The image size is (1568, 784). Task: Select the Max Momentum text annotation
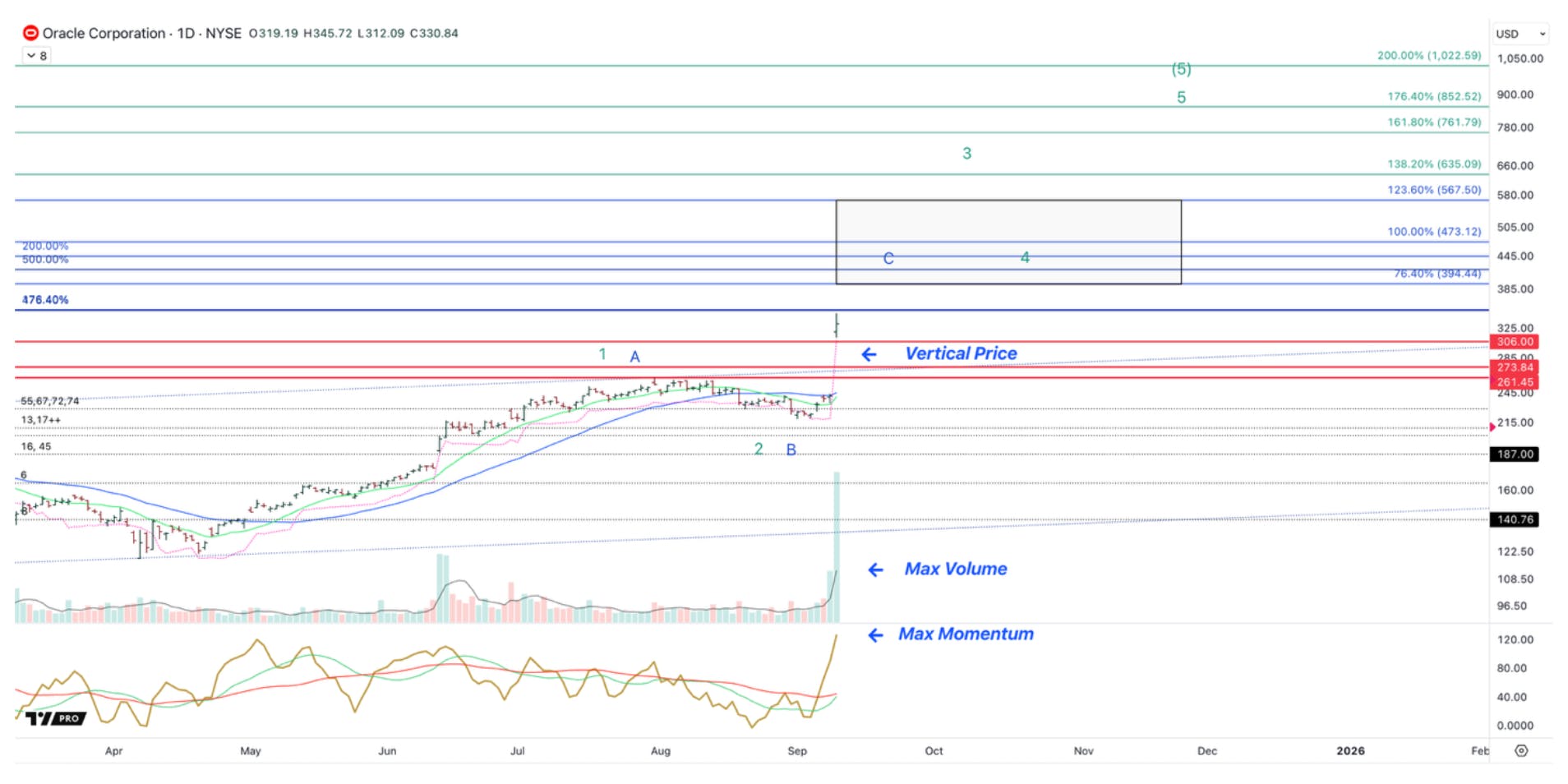tap(966, 634)
